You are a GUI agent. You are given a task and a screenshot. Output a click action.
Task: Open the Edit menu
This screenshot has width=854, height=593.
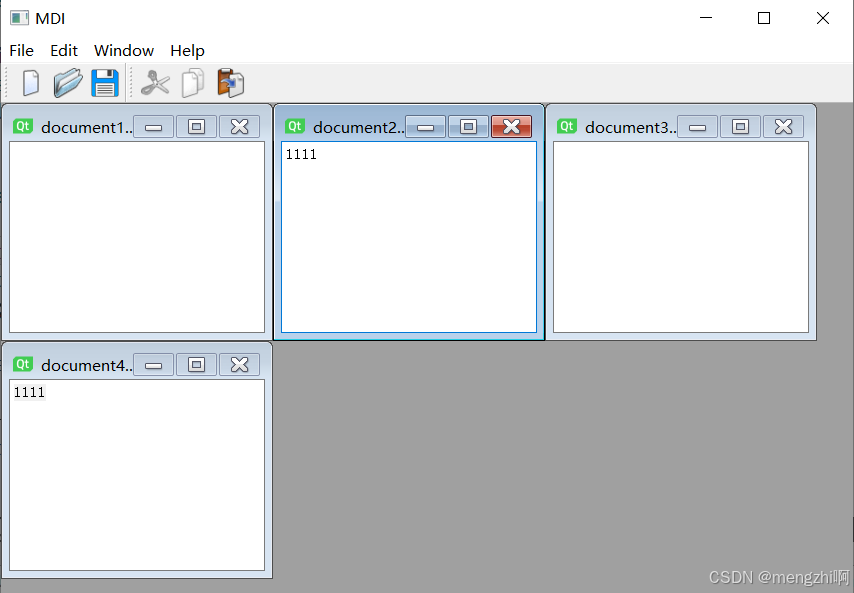(64, 51)
